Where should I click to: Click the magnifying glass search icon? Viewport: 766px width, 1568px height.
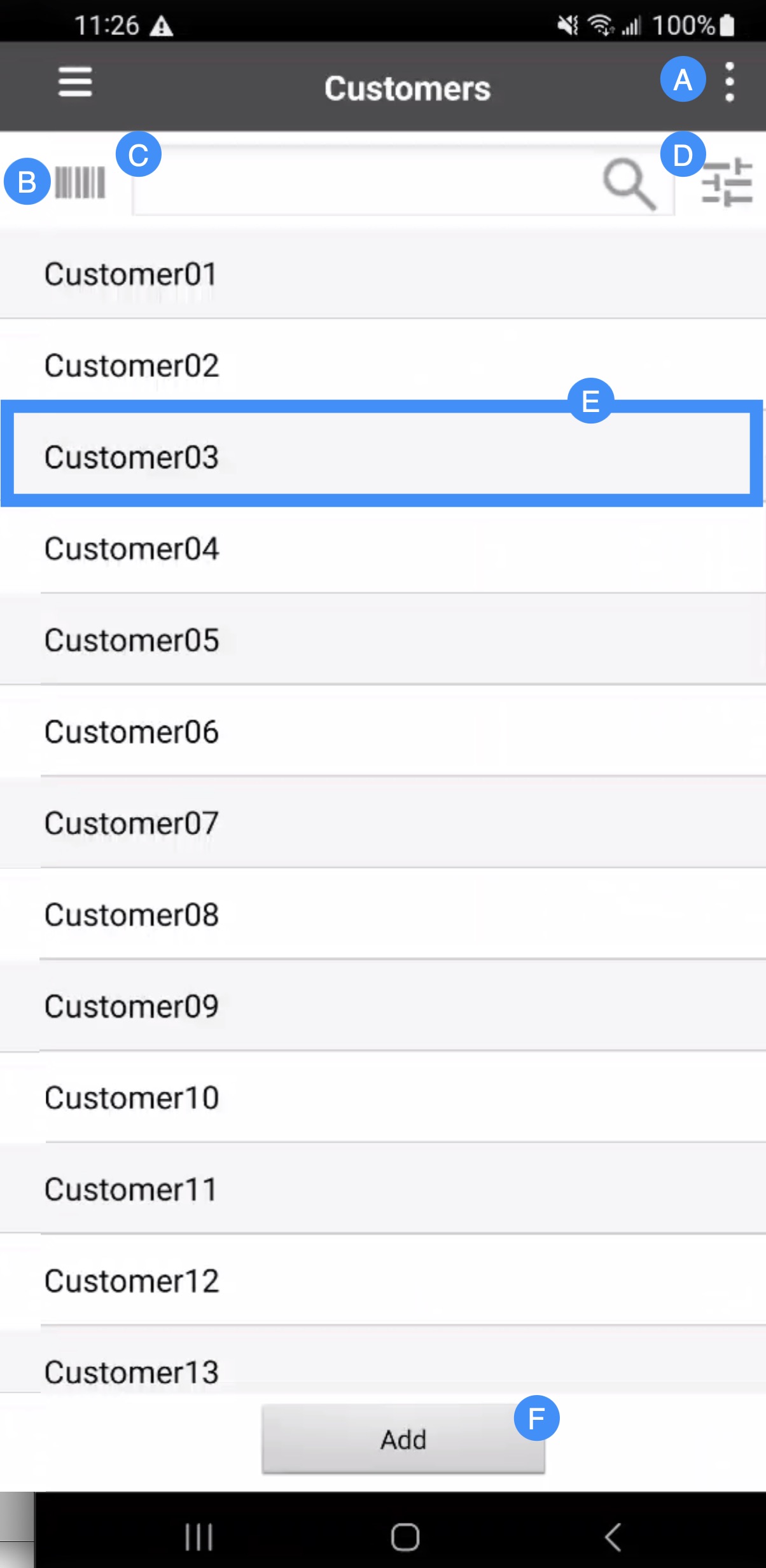[629, 184]
